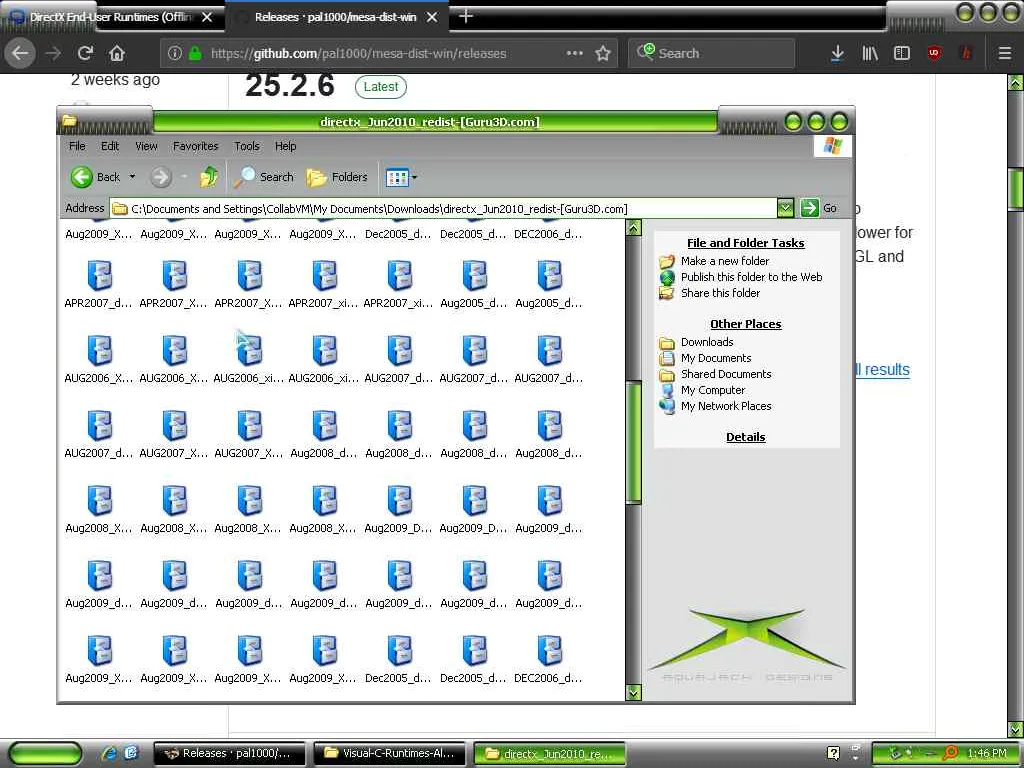
Task: Toggle the Folders pane in Explorer
Action: click(337, 177)
